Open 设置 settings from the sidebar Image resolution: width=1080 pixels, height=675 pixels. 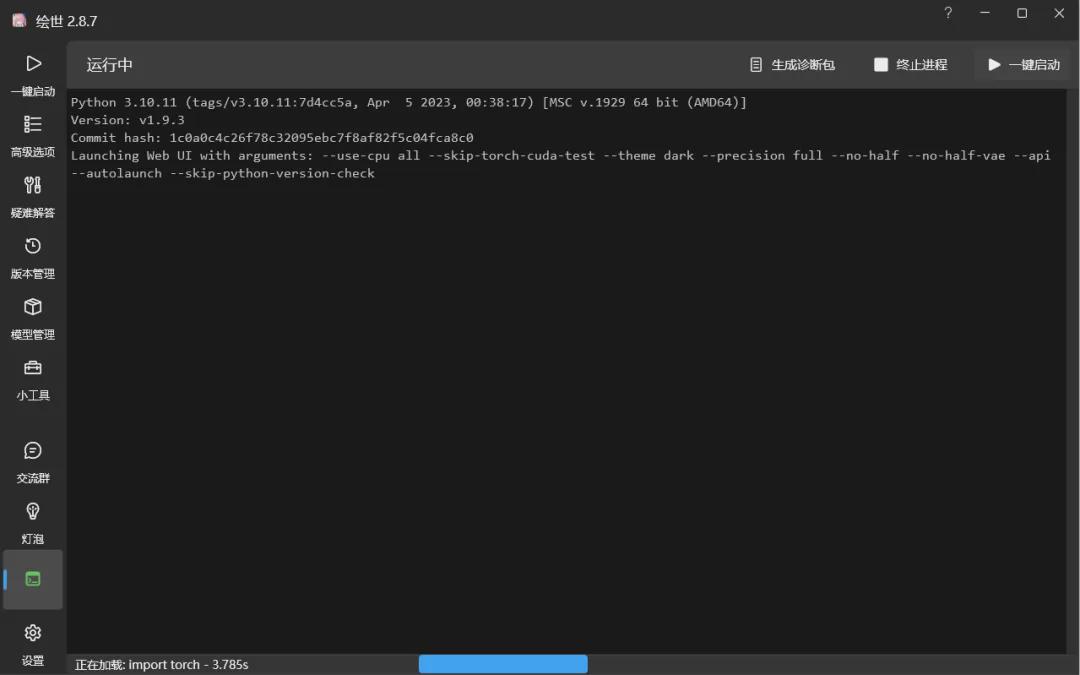(33, 635)
